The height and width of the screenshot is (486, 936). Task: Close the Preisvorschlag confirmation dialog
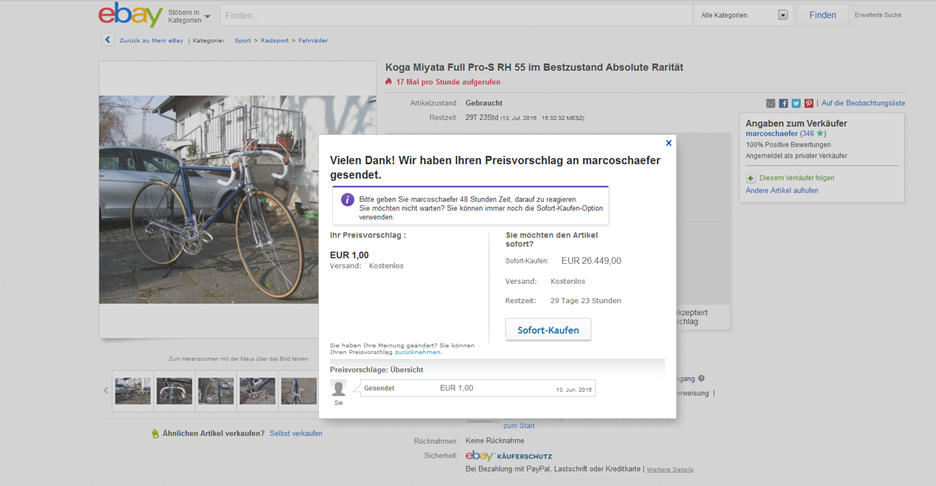[x=668, y=143]
